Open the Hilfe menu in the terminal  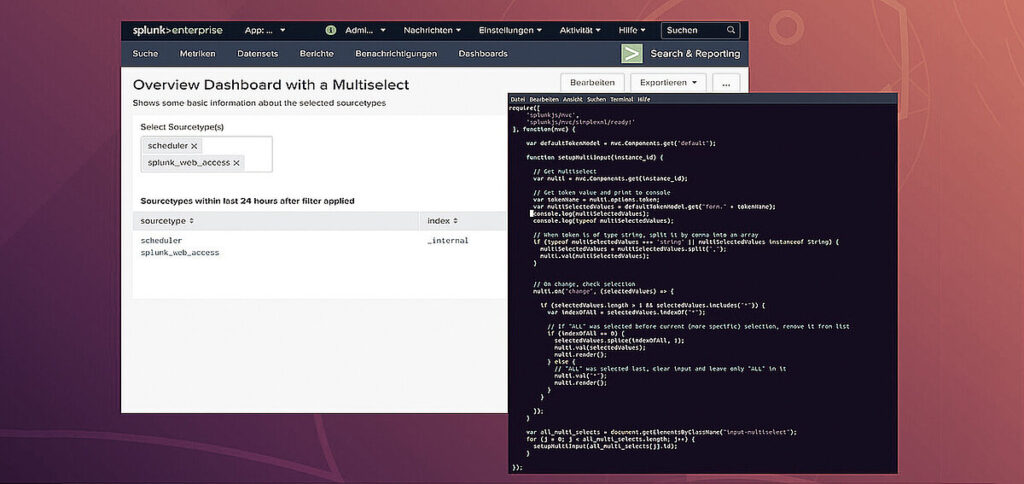[644, 99]
